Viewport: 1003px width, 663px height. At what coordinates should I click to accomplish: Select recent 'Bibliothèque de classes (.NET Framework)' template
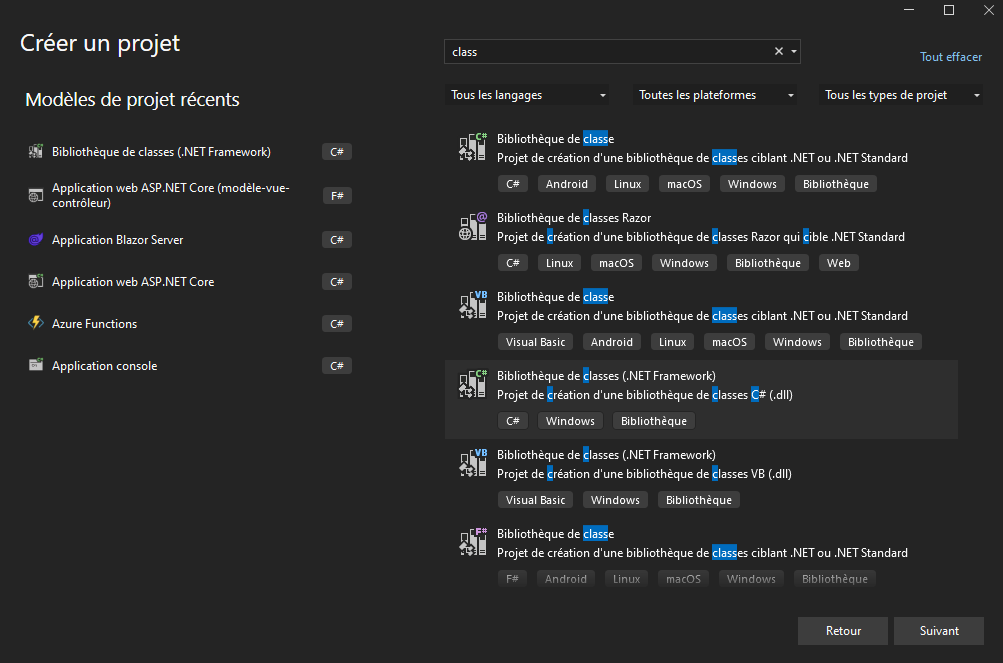[x=161, y=152]
